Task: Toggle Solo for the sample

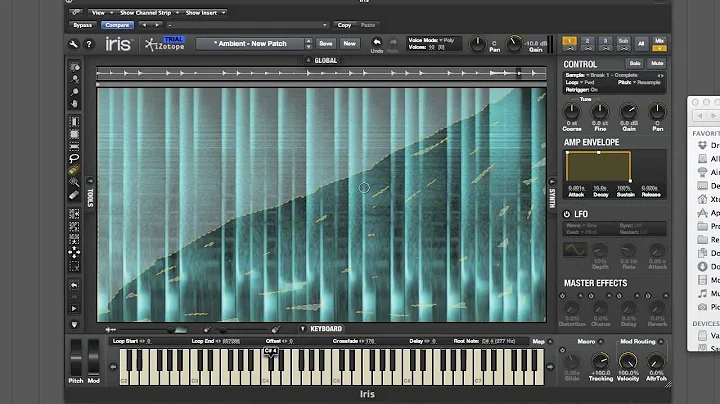Action: (x=635, y=63)
